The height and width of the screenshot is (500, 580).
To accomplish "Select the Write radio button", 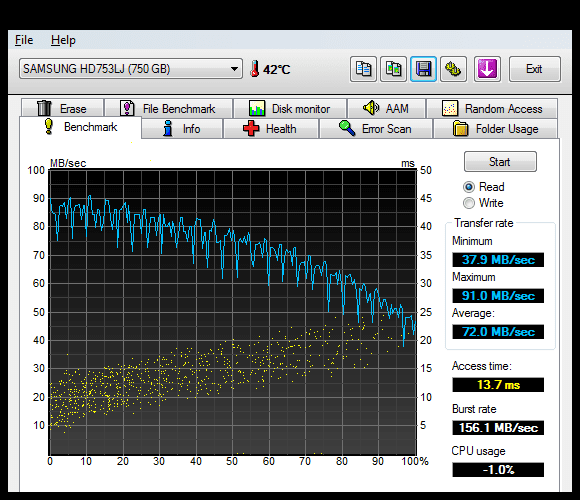I will point(469,203).
